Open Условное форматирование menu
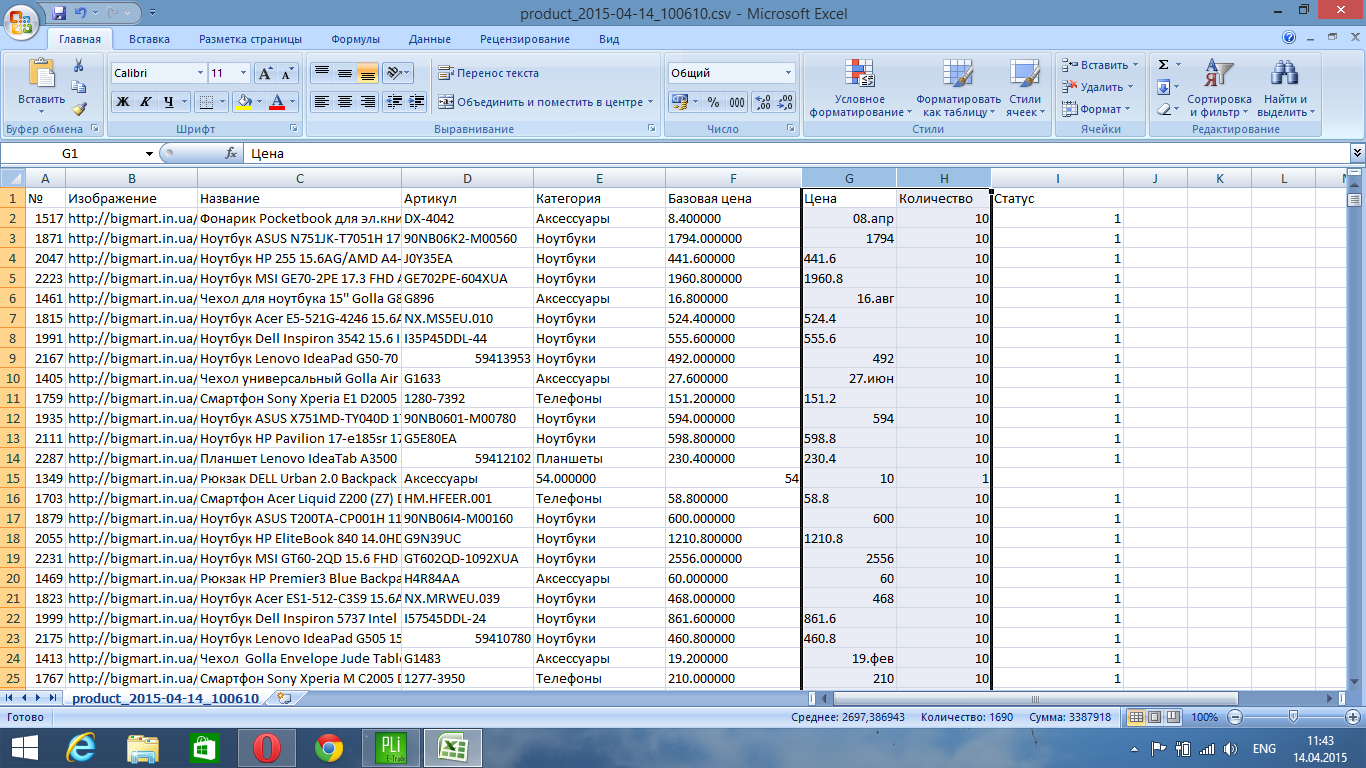Viewport: 1366px width, 768px height. [x=859, y=88]
